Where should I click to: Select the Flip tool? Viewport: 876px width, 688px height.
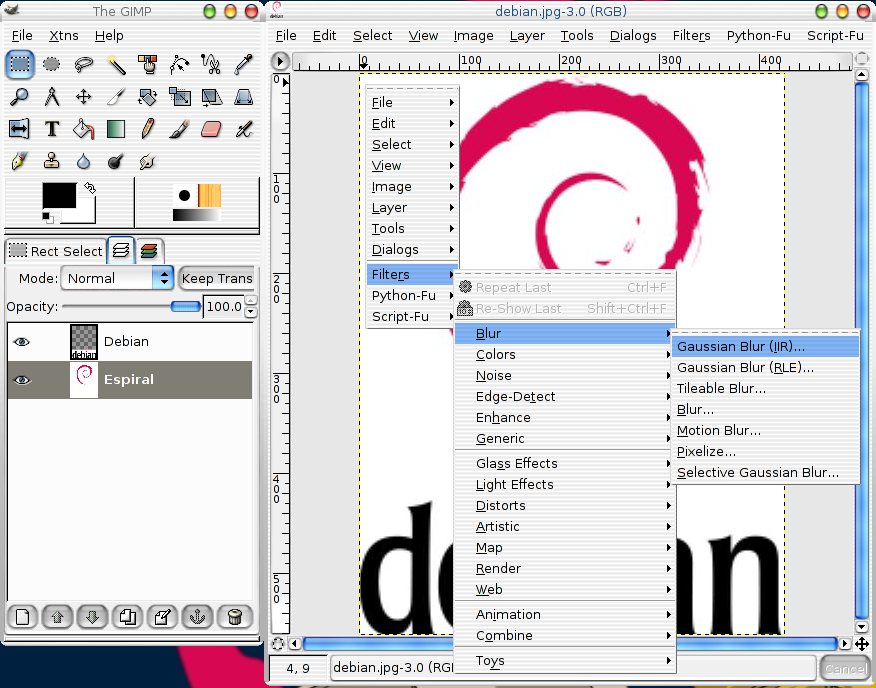pyautogui.click(x=20, y=129)
